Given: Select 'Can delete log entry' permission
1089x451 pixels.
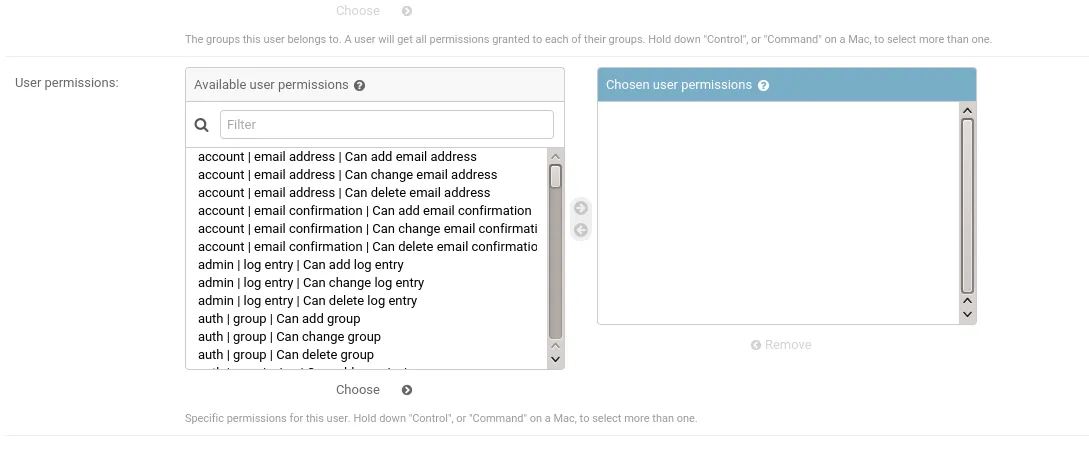Looking at the screenshot, I should 307,301.
